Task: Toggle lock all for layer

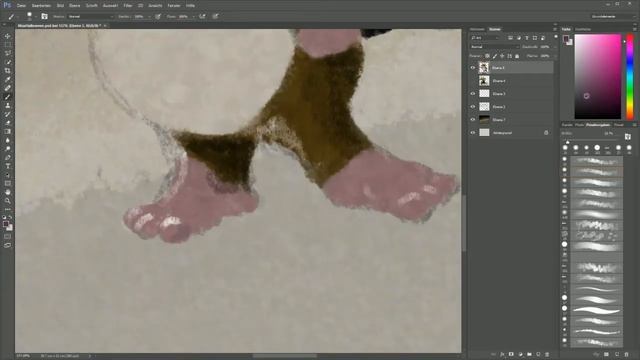Action: pyautogui.click(x=517, y=56)
